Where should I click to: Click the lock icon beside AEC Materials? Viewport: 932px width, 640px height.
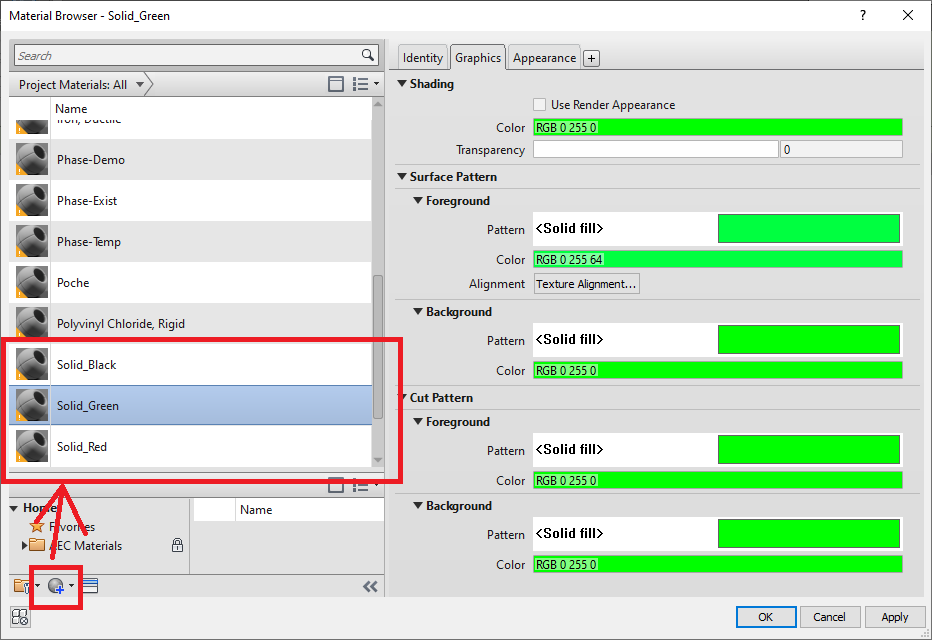click(x=177, y=545)
